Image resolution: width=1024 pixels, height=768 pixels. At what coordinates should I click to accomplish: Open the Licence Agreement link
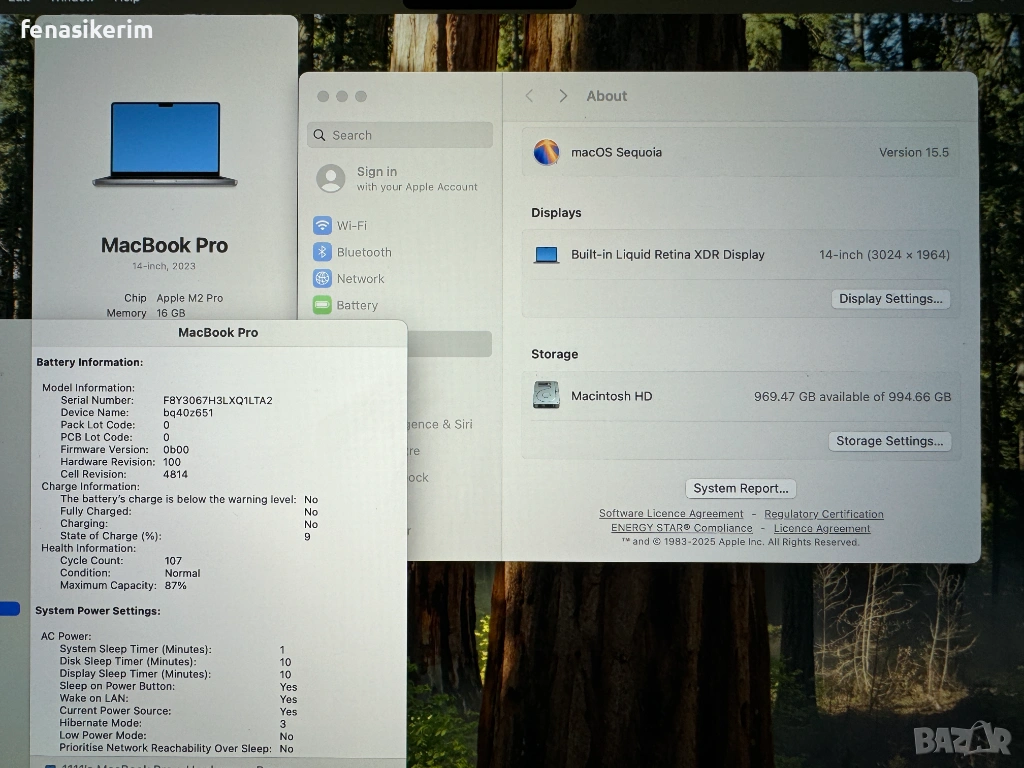click(x=822, y=528)
